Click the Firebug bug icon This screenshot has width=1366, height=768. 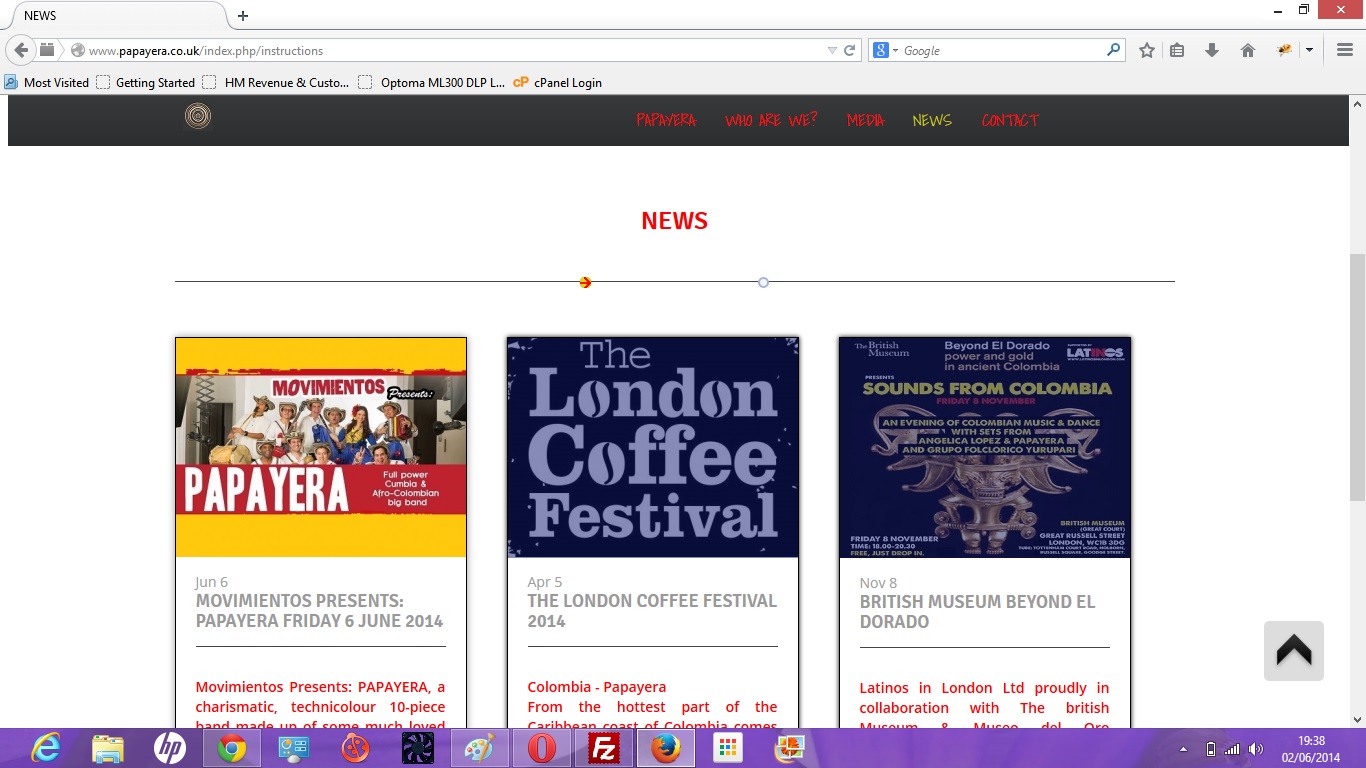click(x=1285, y=50)
